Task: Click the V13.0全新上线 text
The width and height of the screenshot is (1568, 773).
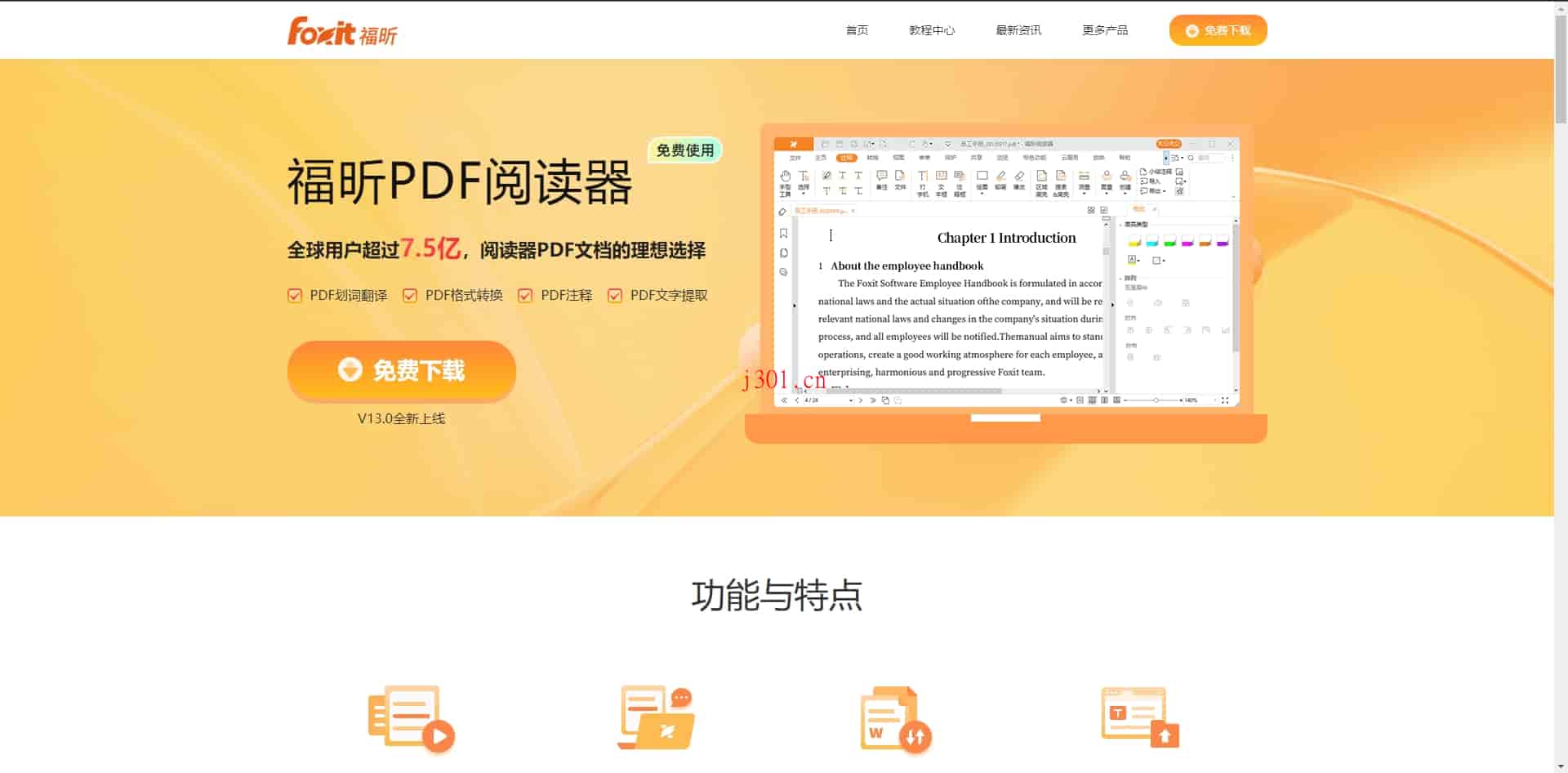Action: point(401,418)
